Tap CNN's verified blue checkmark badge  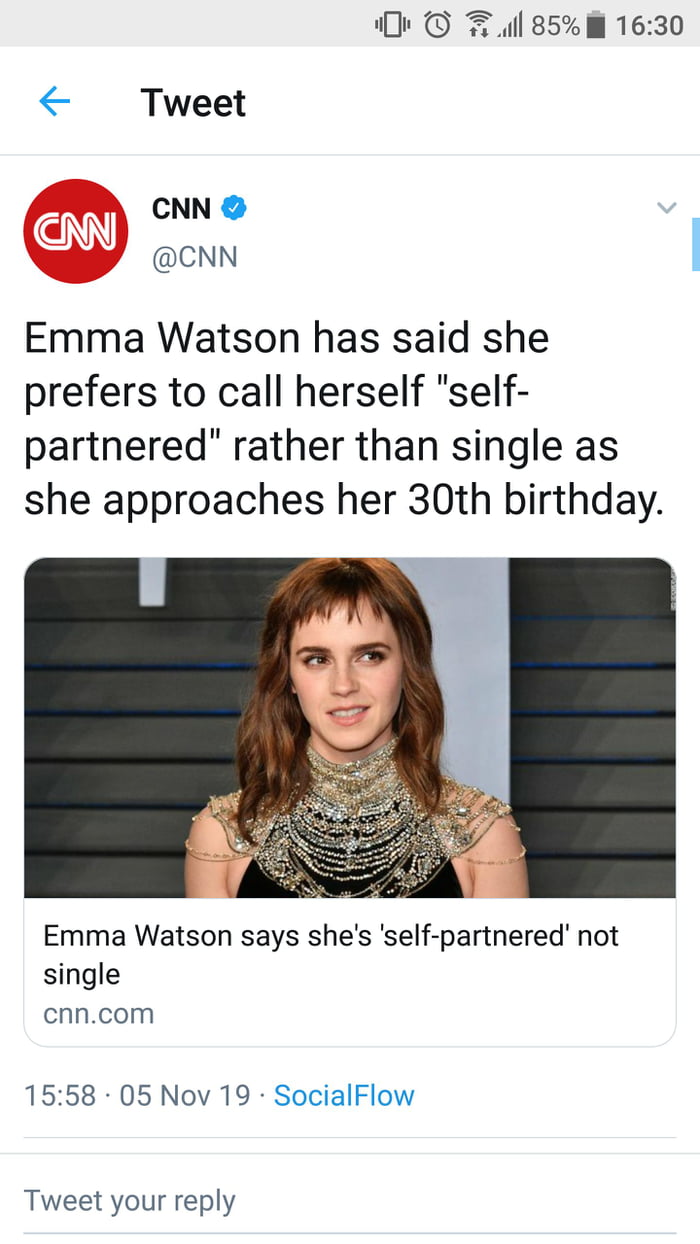[234, 208]
